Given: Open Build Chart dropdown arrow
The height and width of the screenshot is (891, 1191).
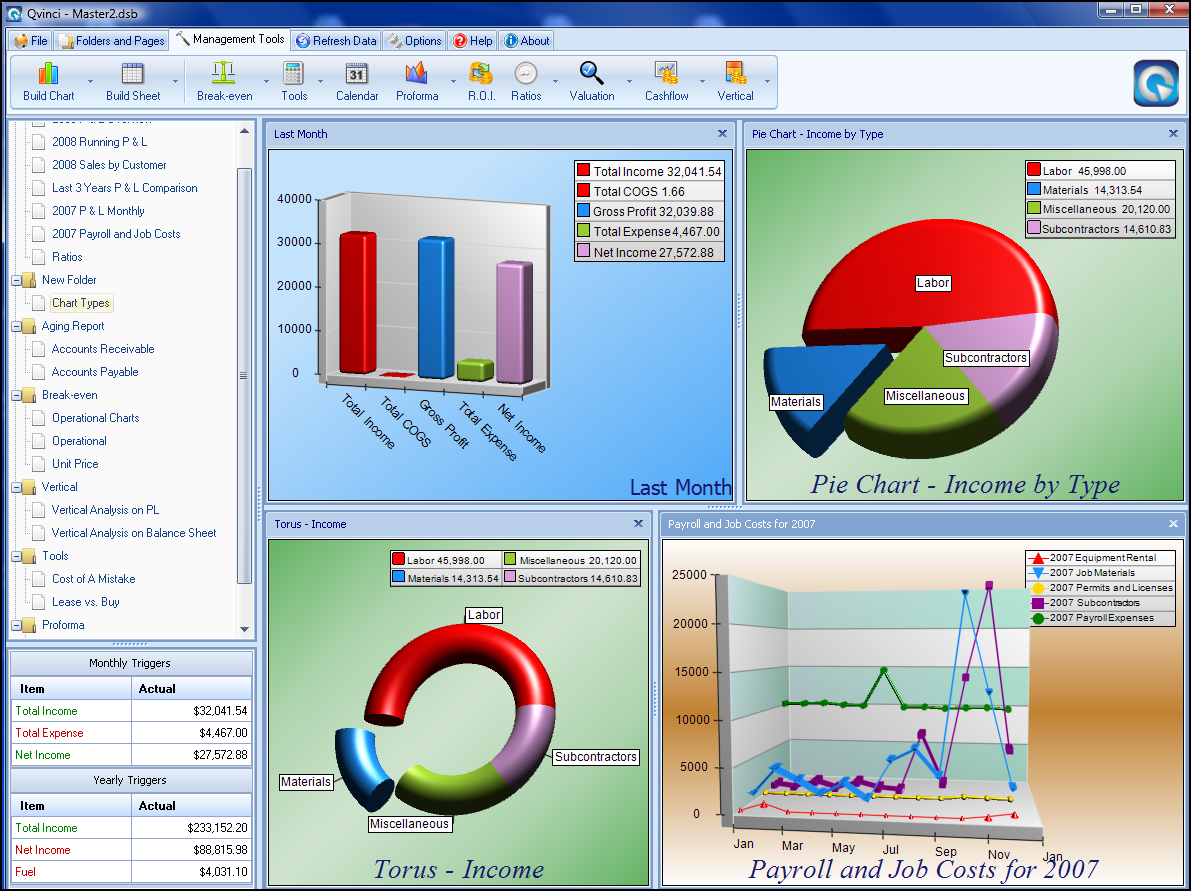Looking at the screenshot, I should [90, 81].
